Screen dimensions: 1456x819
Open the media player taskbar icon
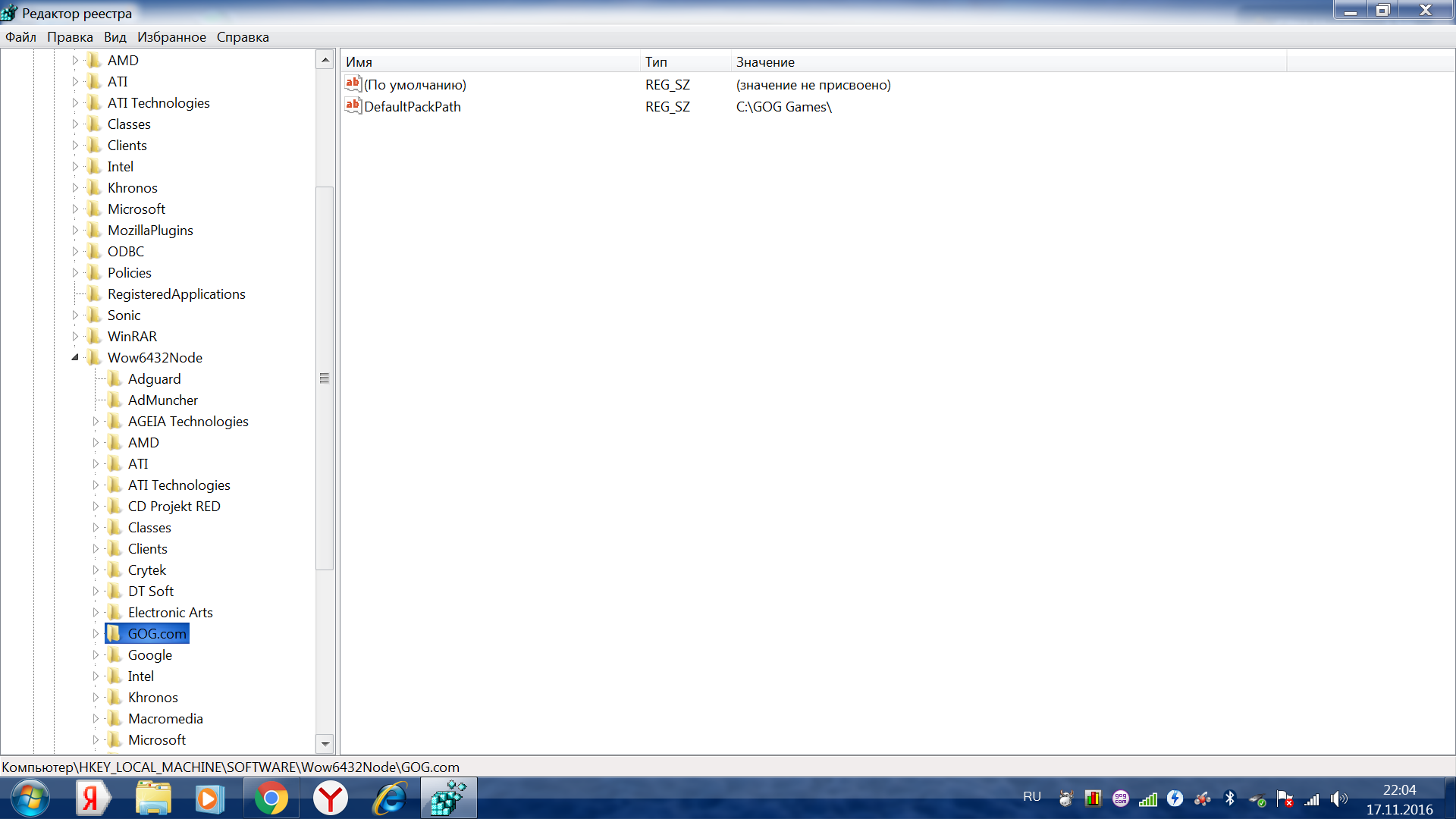[209, 799]
